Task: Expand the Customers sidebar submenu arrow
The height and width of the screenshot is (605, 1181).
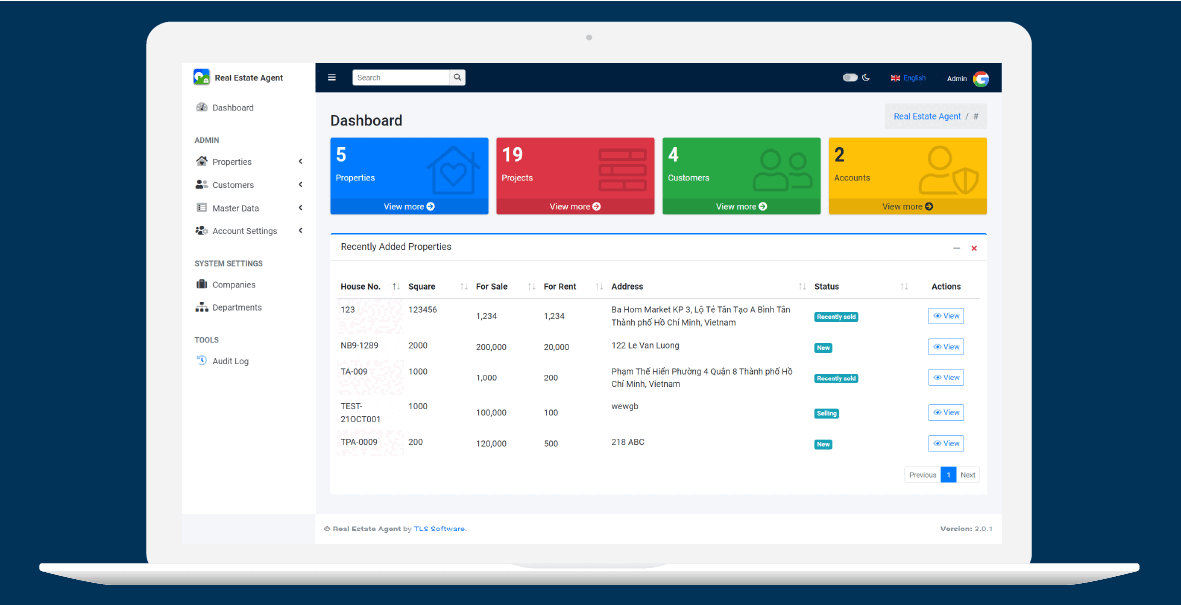Action: click(x=301, y=185)
